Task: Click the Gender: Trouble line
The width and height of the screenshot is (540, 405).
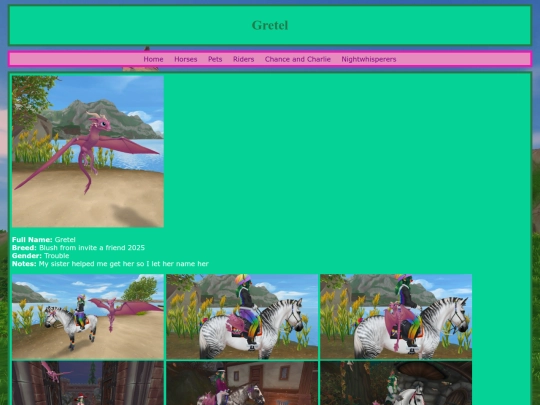Action: pyautogui.click(x=41, y=256)
